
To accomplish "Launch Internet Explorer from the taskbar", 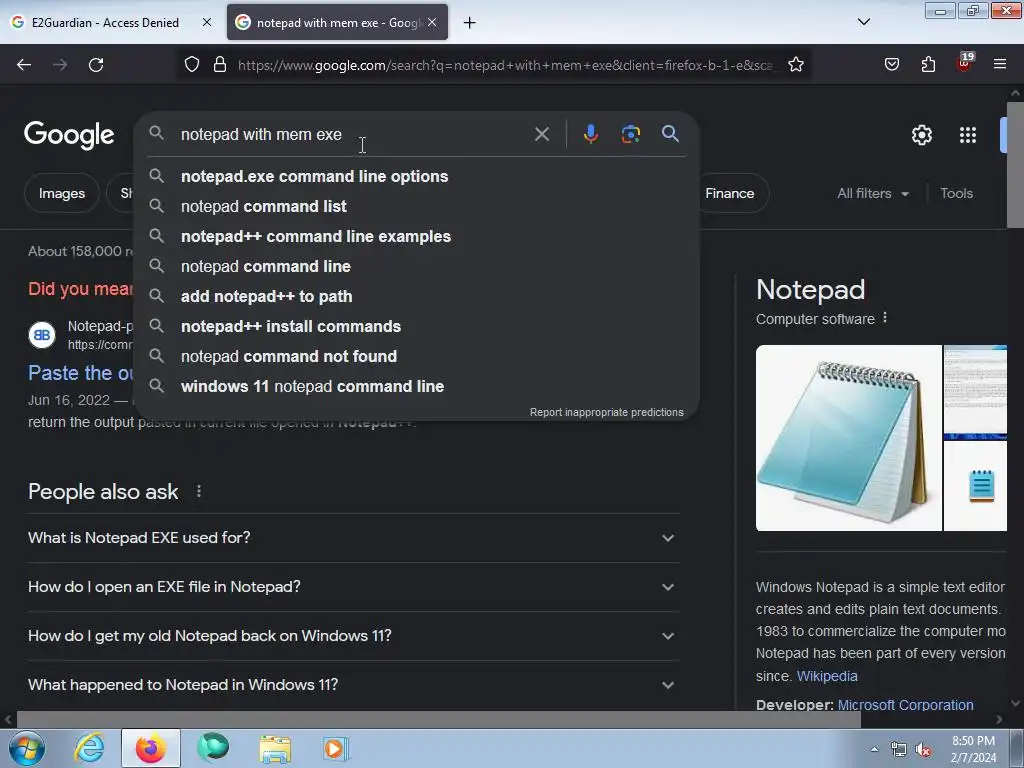I will [x=89, y=748].
